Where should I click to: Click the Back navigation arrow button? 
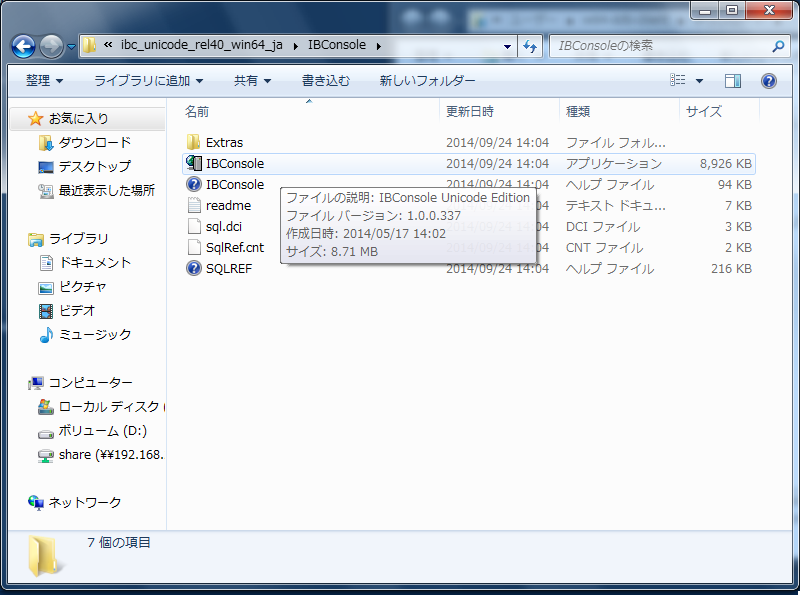pyautogui.click(x=23, y=46)
